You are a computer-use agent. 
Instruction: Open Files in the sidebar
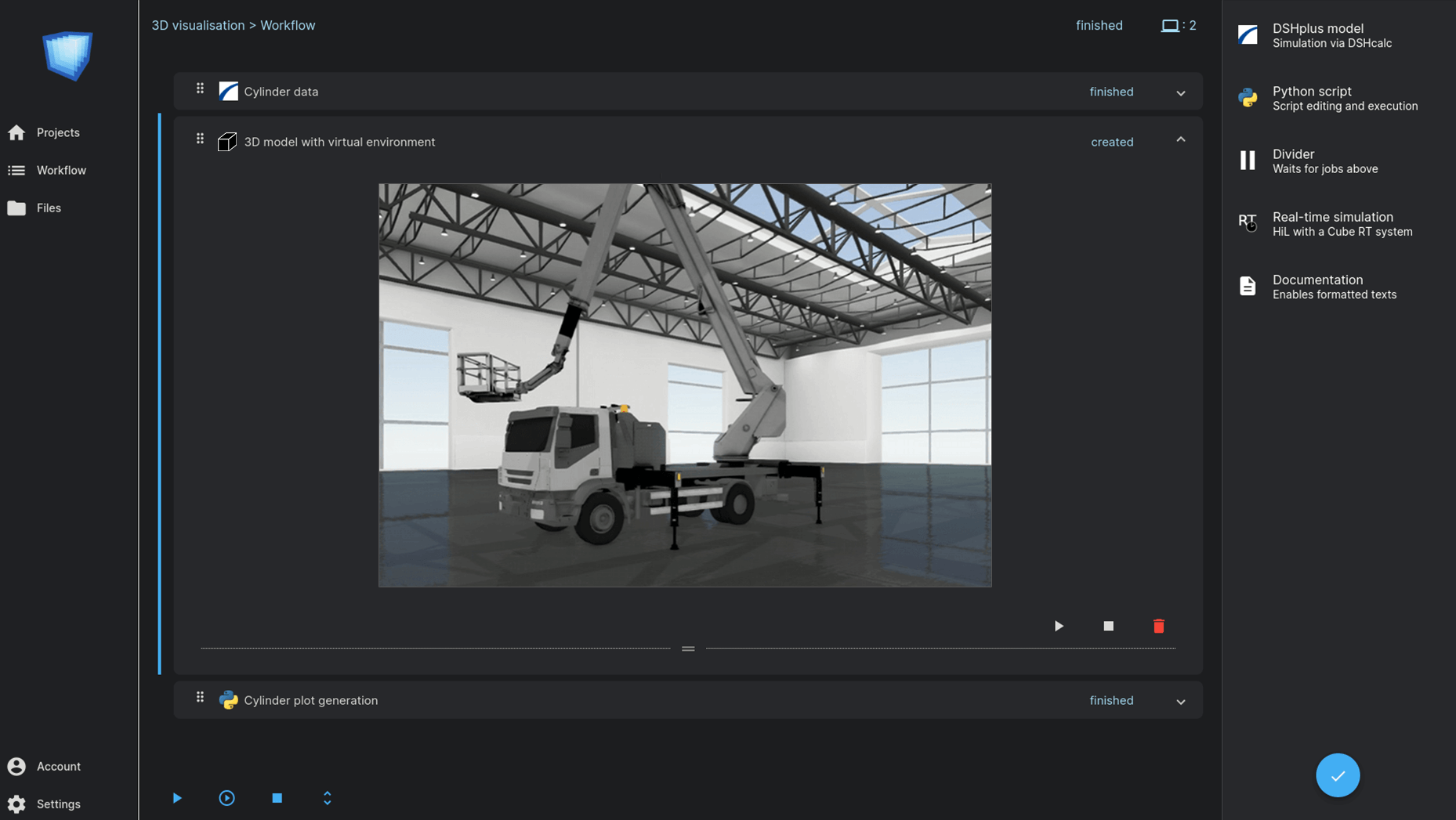point(49,208)
